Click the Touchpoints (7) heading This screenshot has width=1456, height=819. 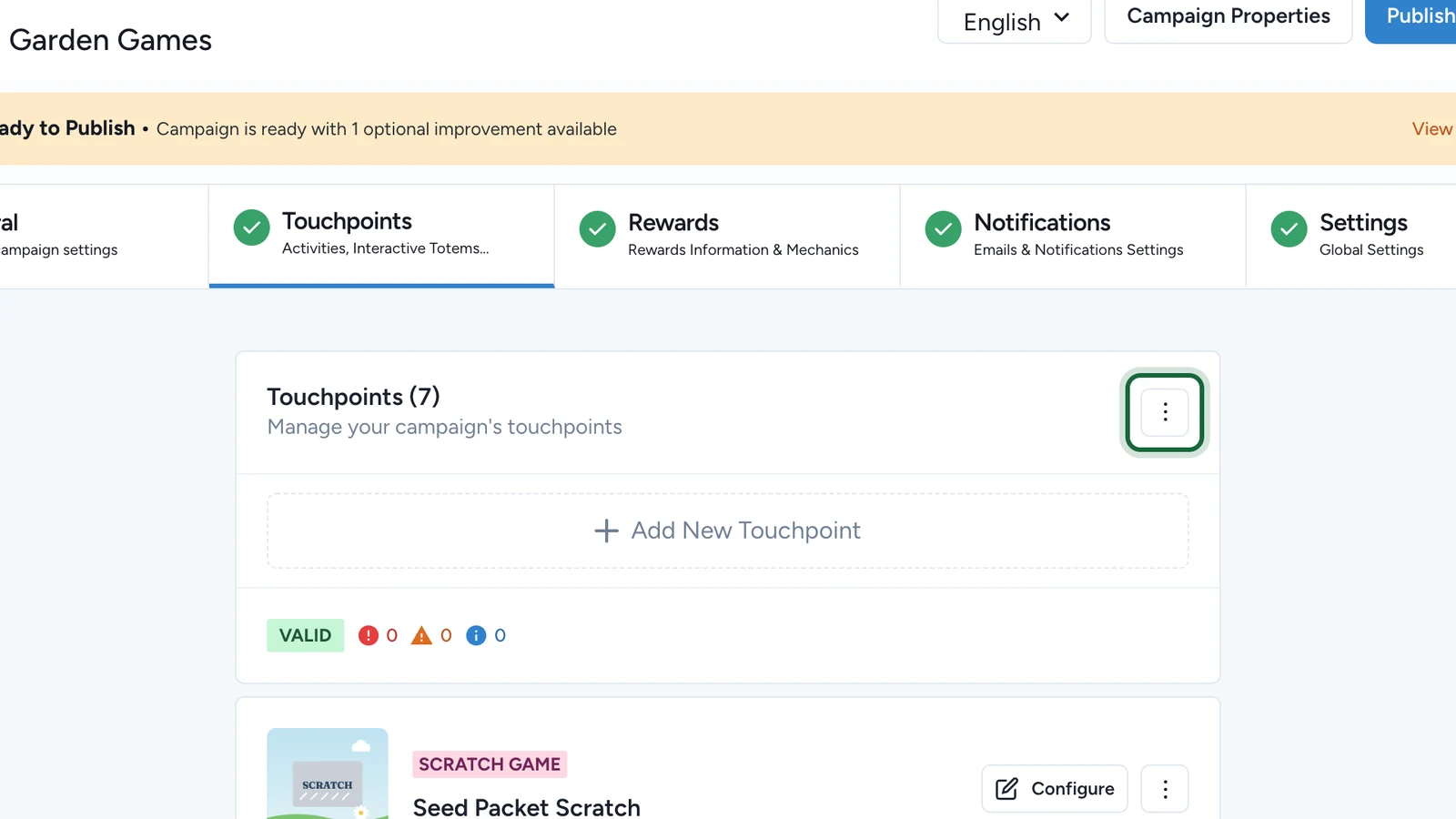tap(353, 397)
